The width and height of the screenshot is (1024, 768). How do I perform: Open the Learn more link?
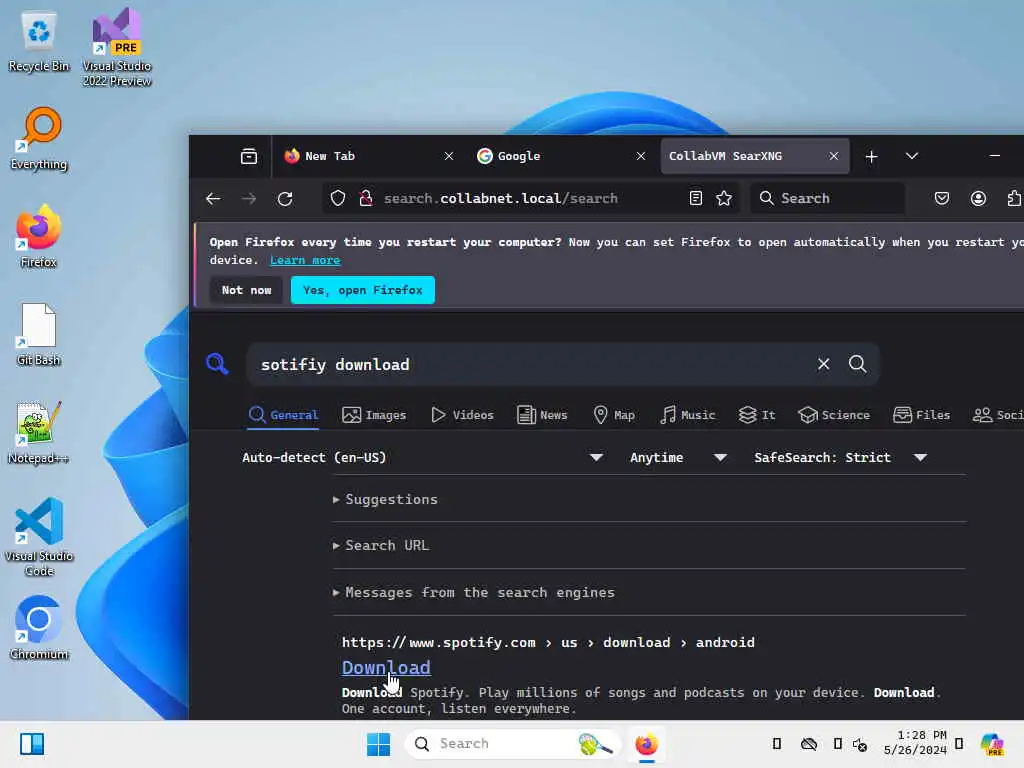[x=305, y=260]
